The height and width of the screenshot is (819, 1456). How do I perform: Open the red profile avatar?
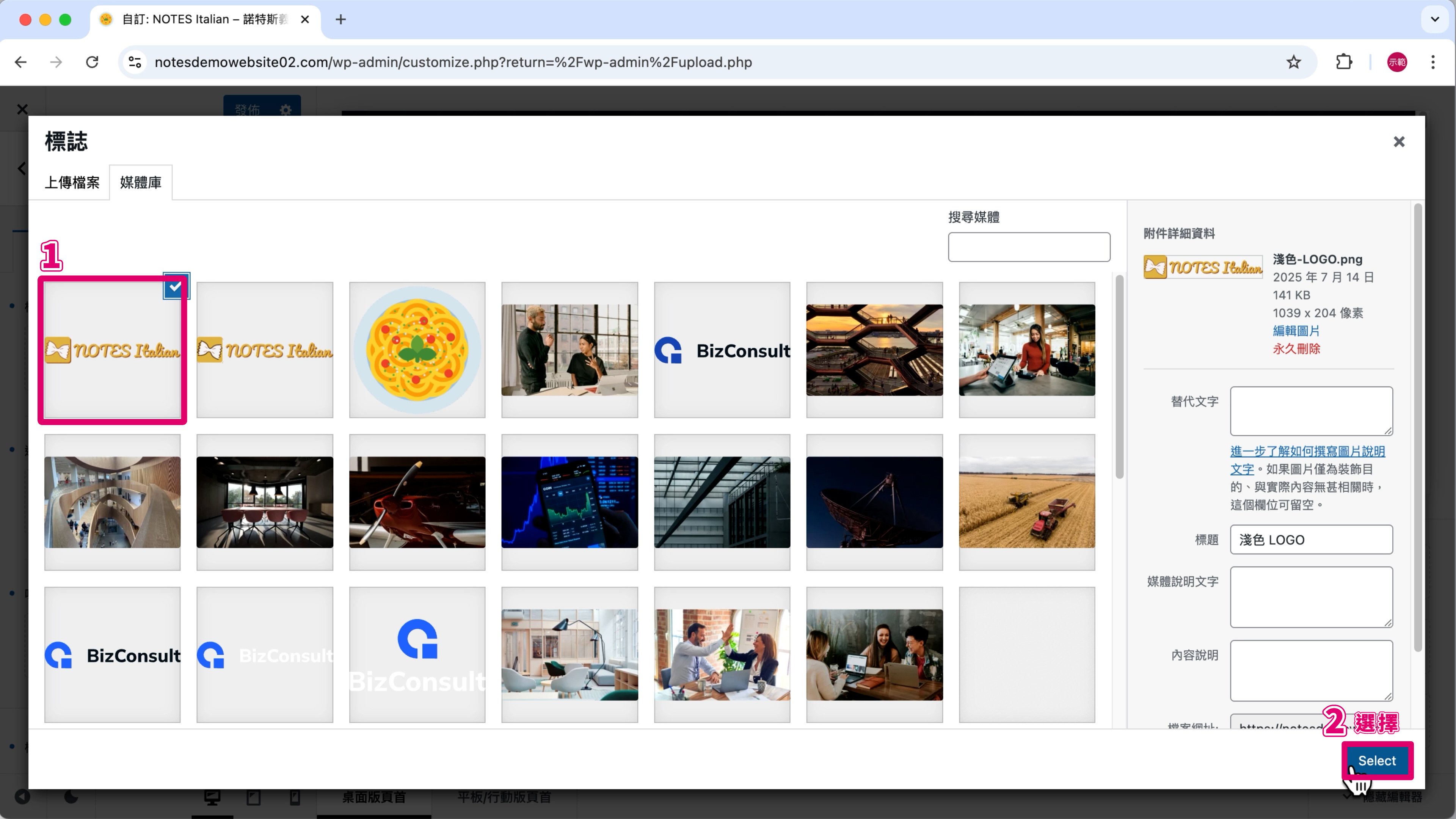1396,62
